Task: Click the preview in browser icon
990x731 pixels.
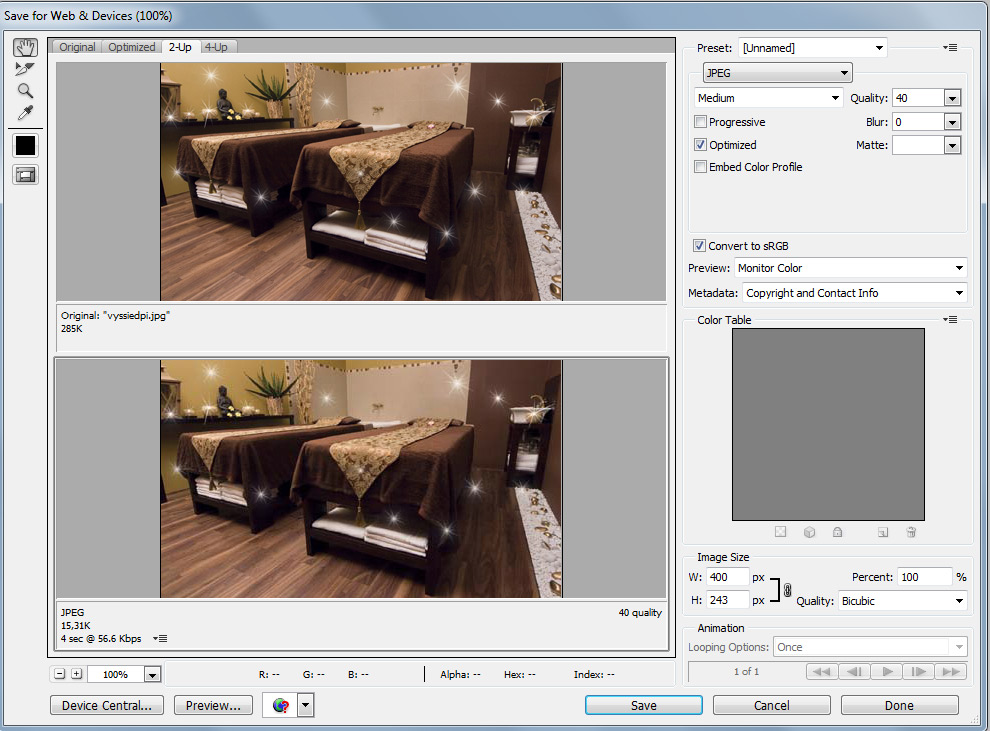Action: click(281, 705)
